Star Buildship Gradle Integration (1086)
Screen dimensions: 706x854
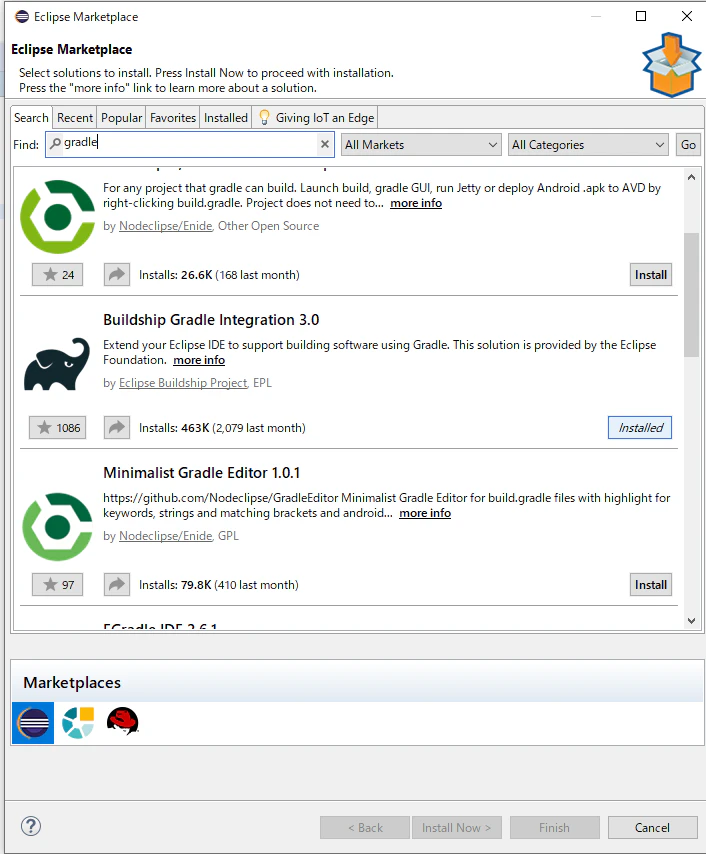pos(57,428)
